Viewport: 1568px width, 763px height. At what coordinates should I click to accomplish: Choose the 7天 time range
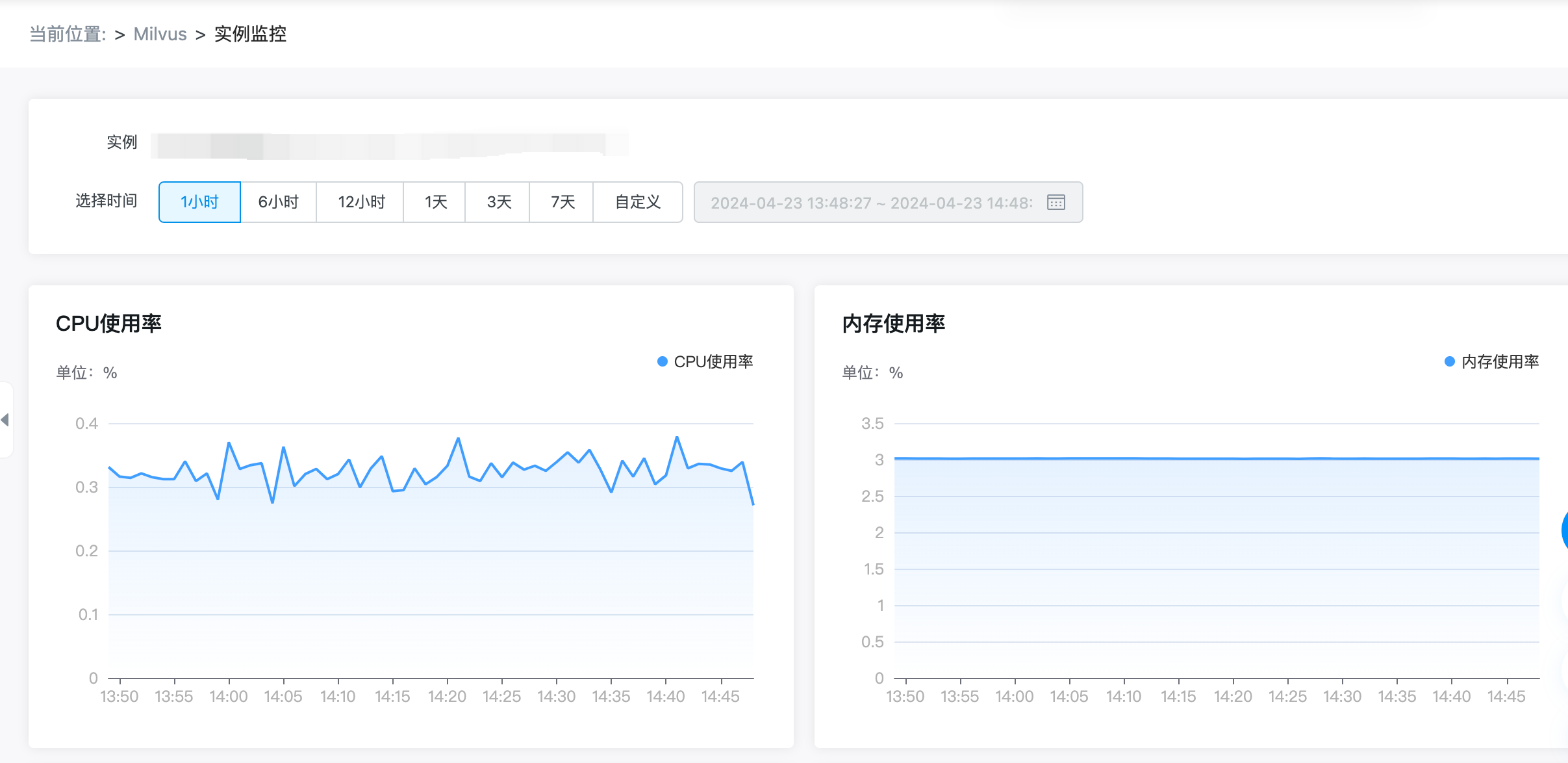pos(562,202)
